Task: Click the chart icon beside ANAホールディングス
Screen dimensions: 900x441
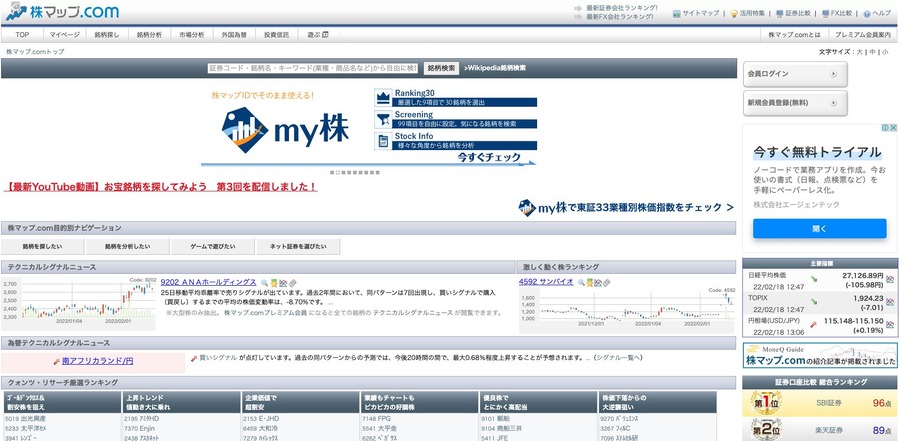Action: pos(283,283)
